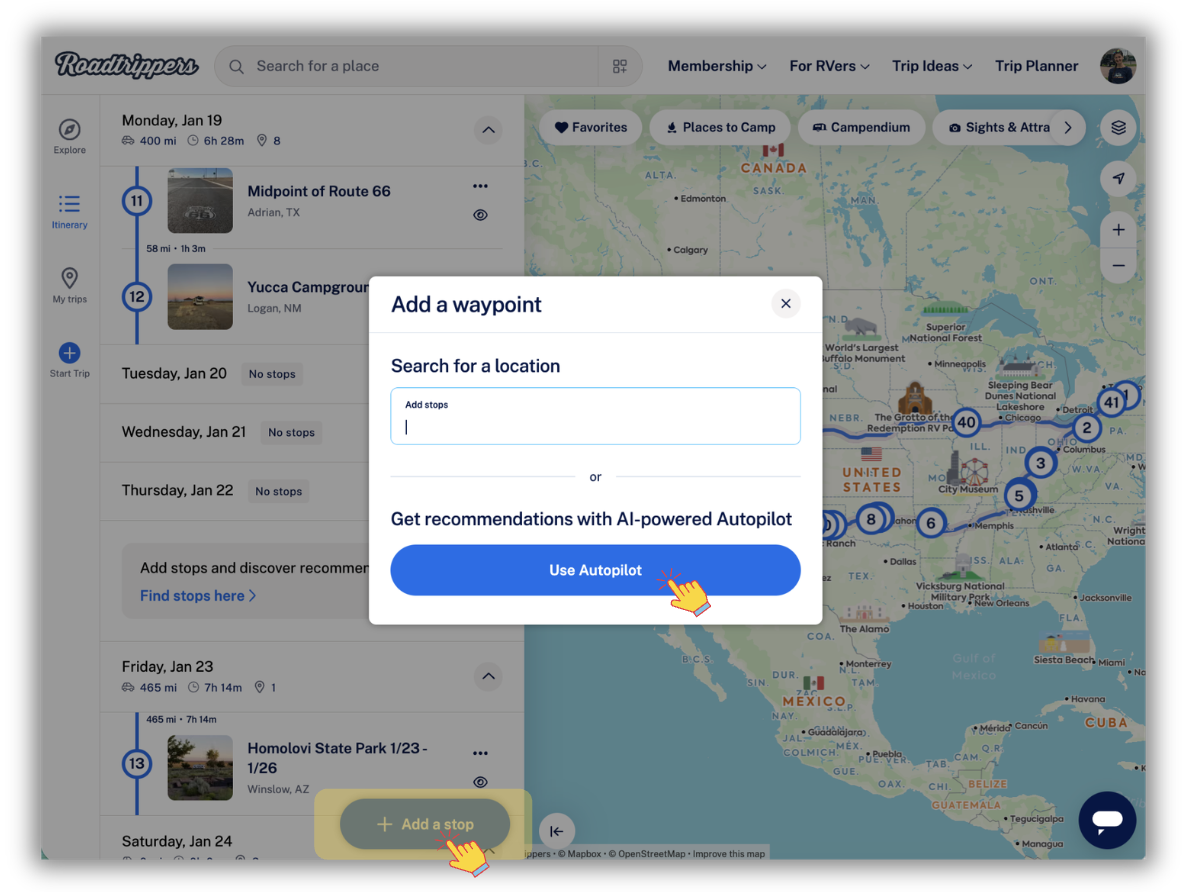1192x892 pixels.
Task: Click the Roadtrippers logo
Action: (x=126, y=65)
